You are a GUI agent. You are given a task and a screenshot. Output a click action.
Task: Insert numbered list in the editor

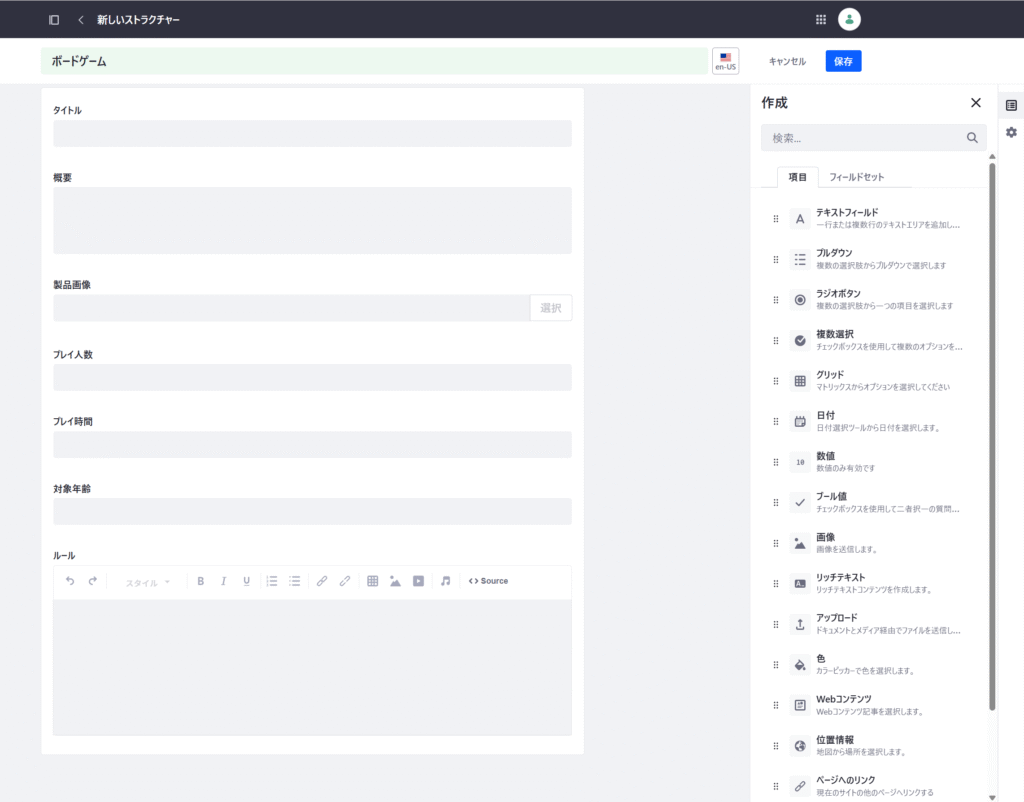[272, 581]
